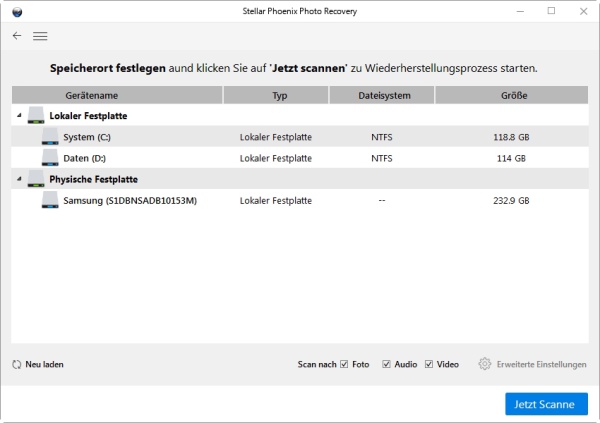Click the Lokaler Festplatte group drive icon
Image resolution: width=600 pixels, height=423 pixels.
click(x=36, y=115)
